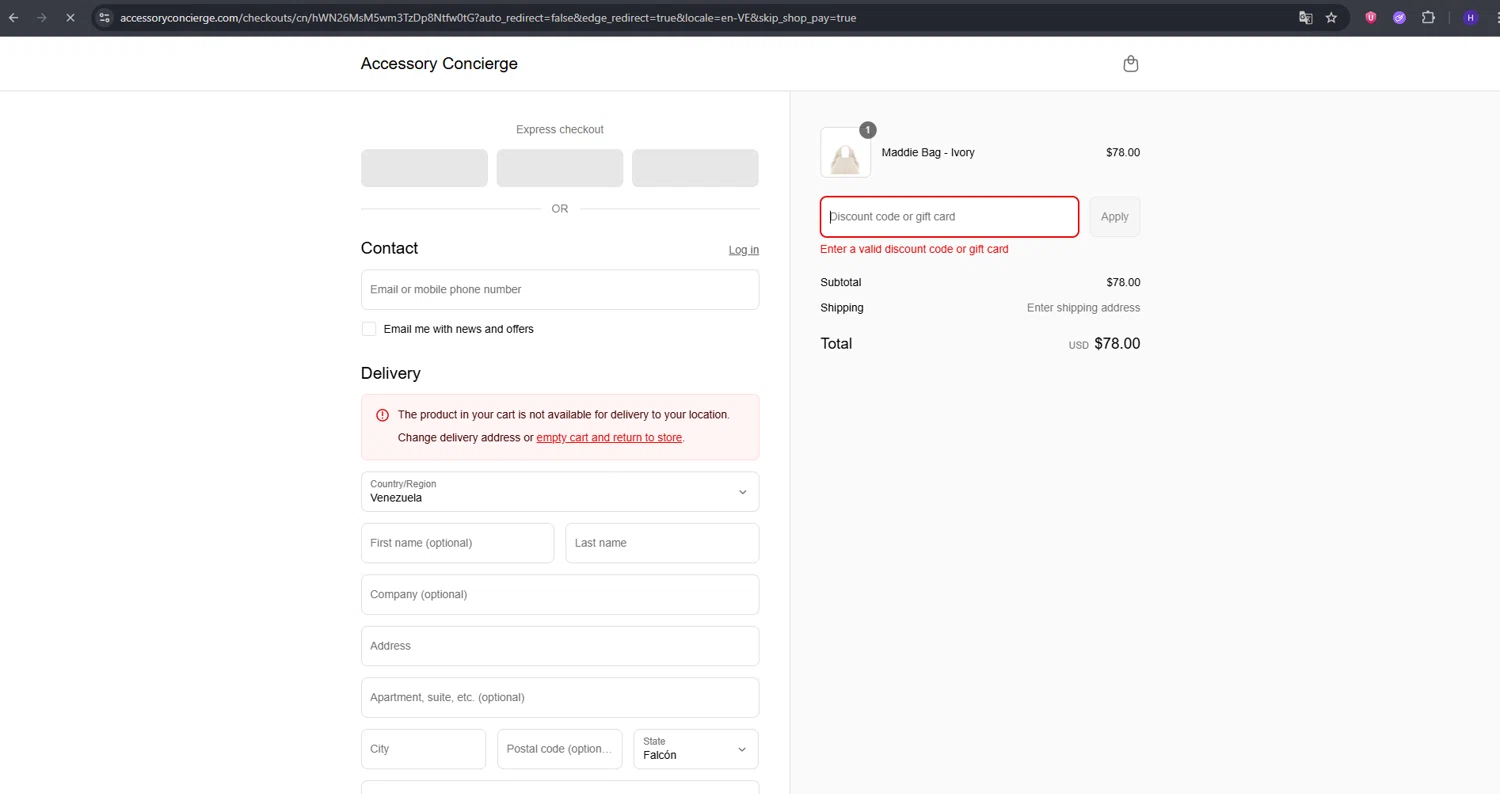Open the browser profile avatar H

pyautogui.click(x=1470, y=17)
